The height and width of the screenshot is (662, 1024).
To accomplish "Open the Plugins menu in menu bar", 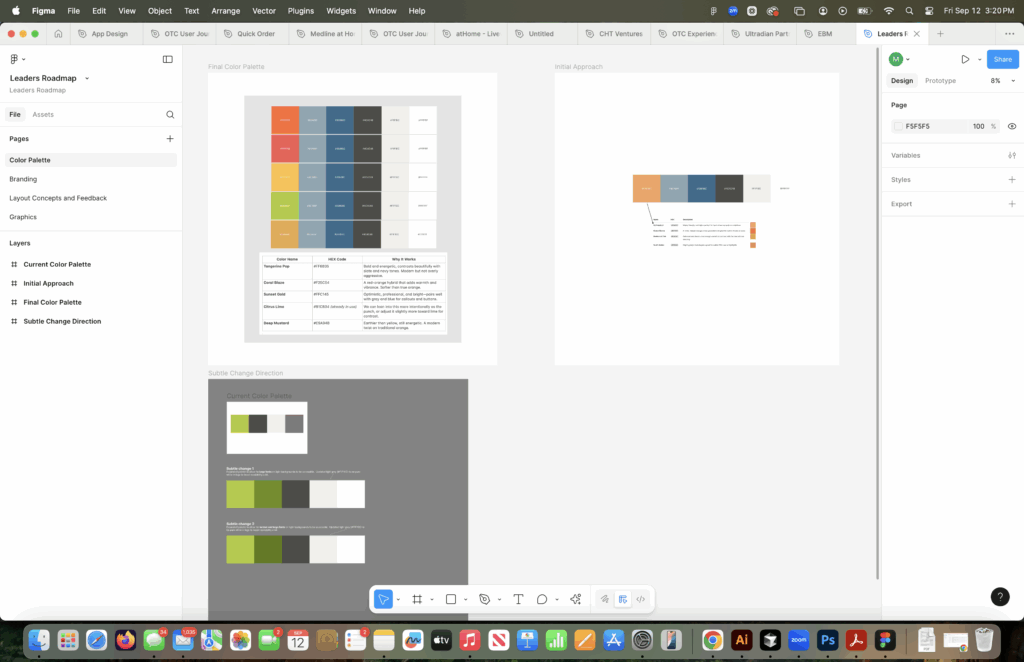I will click(x=300, y=11).
